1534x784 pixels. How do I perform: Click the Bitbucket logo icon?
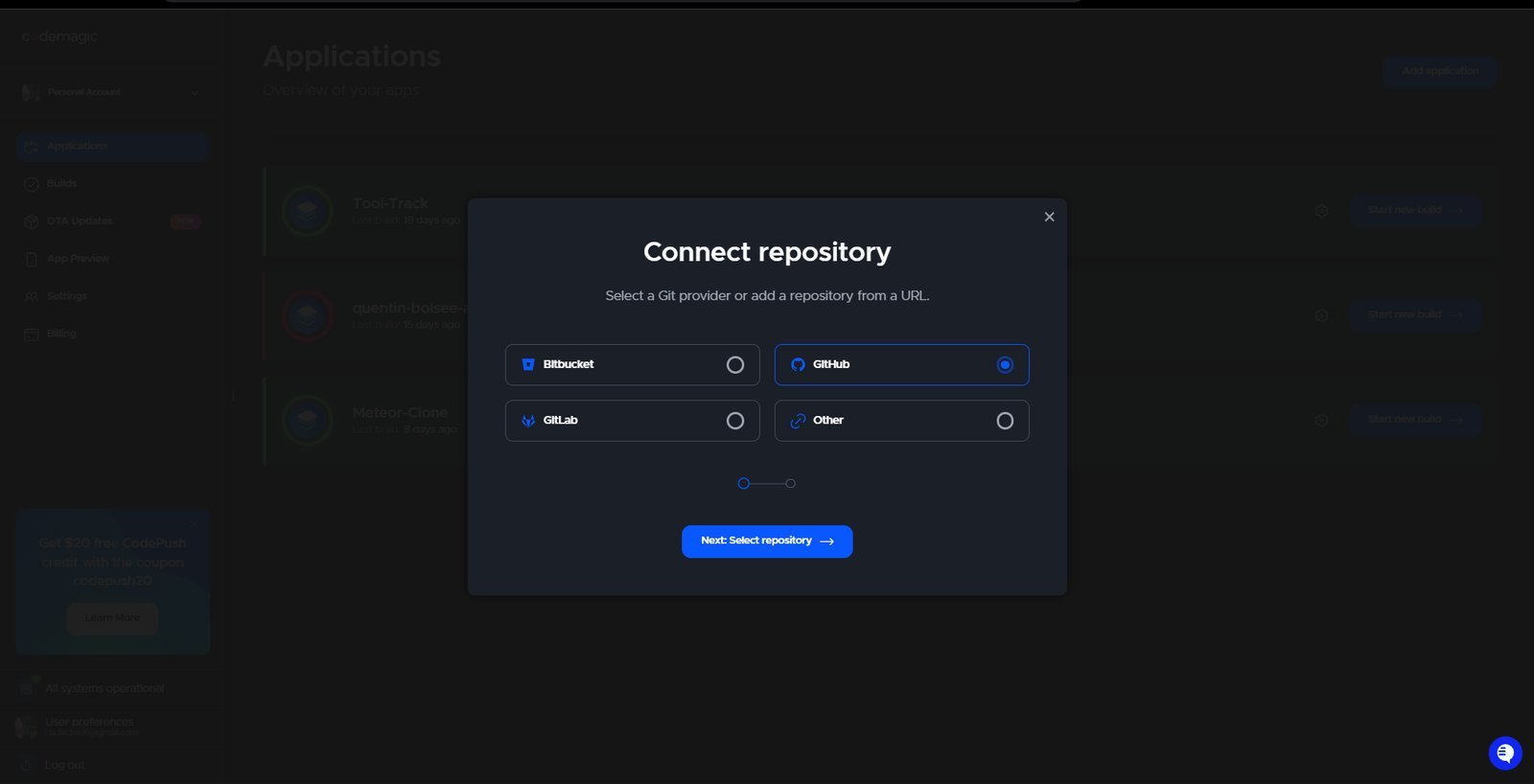point(528,364)
